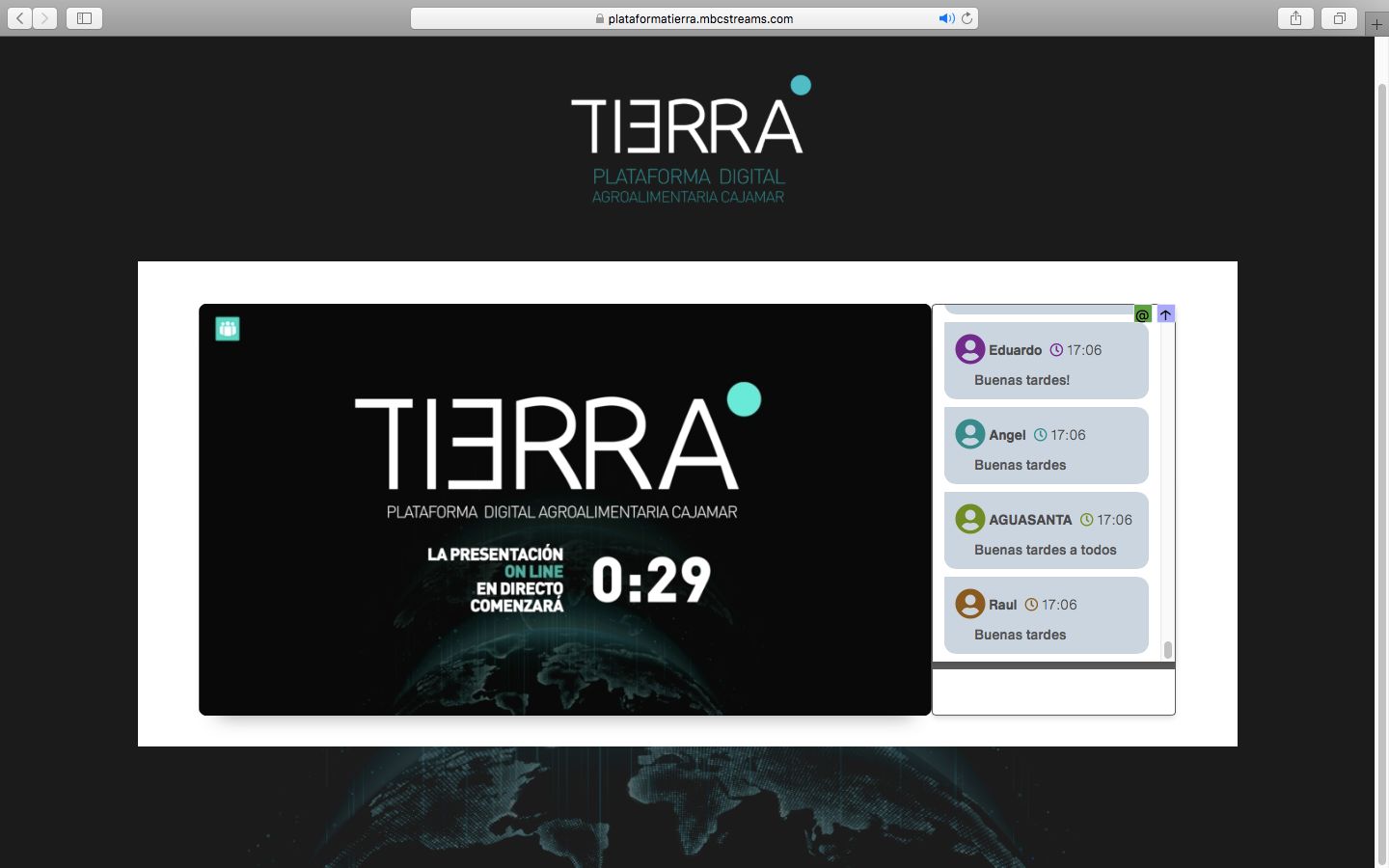This screenshot has width=1389, height=868.
Task: Click the lock icon in the address bar
Action: [600, 18]
